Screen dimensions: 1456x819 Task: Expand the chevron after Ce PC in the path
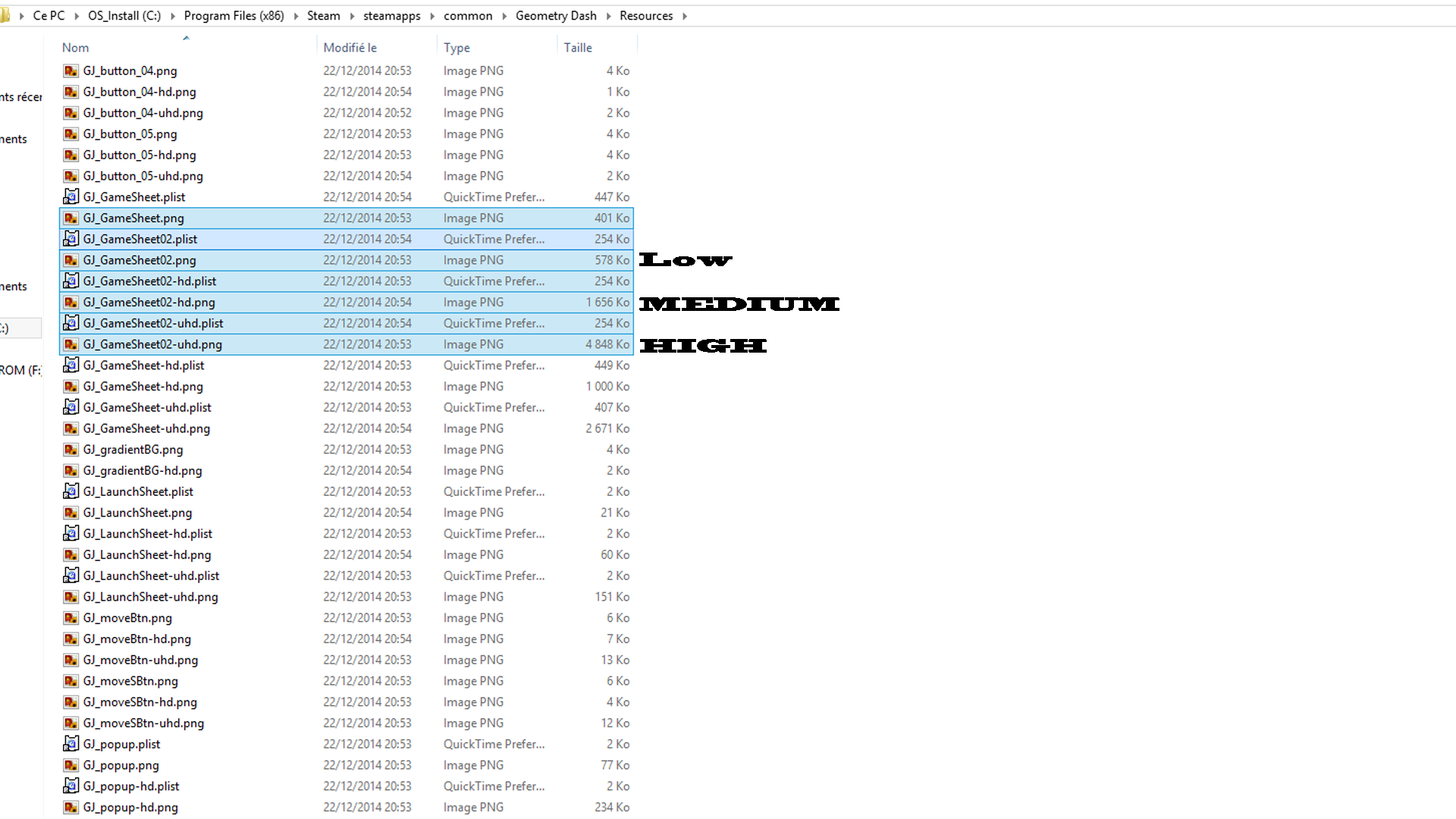(77, 16)
